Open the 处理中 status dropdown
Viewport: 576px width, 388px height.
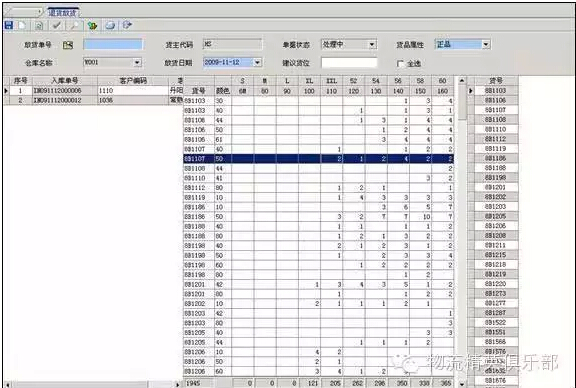click(x=372, y=44)
